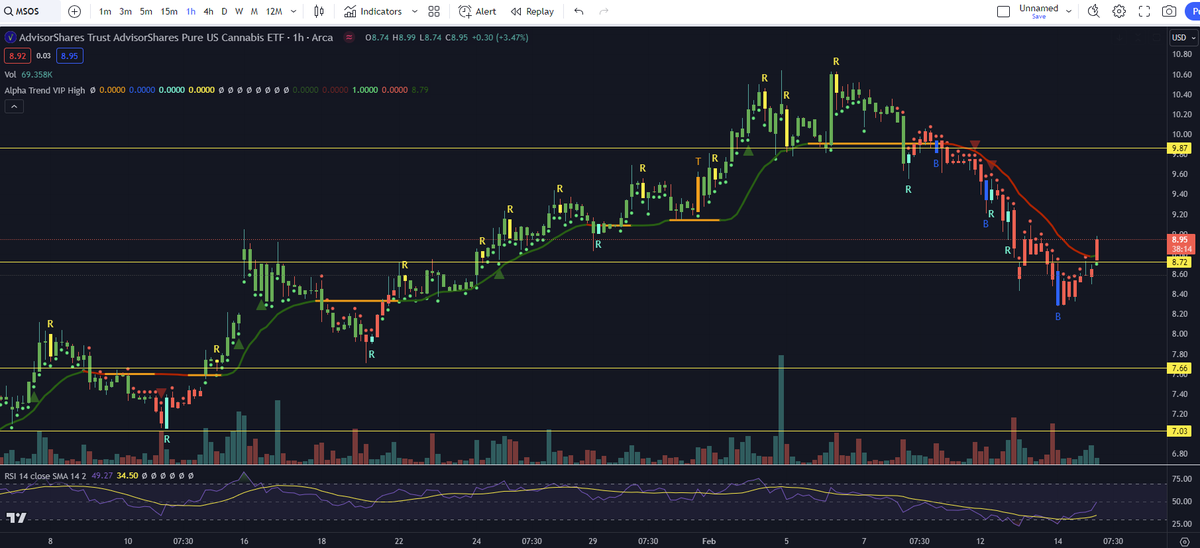Viewport: 1200px width, 548px height.
Task: Click the RSI 14 close SMA label
Action: 44,475
